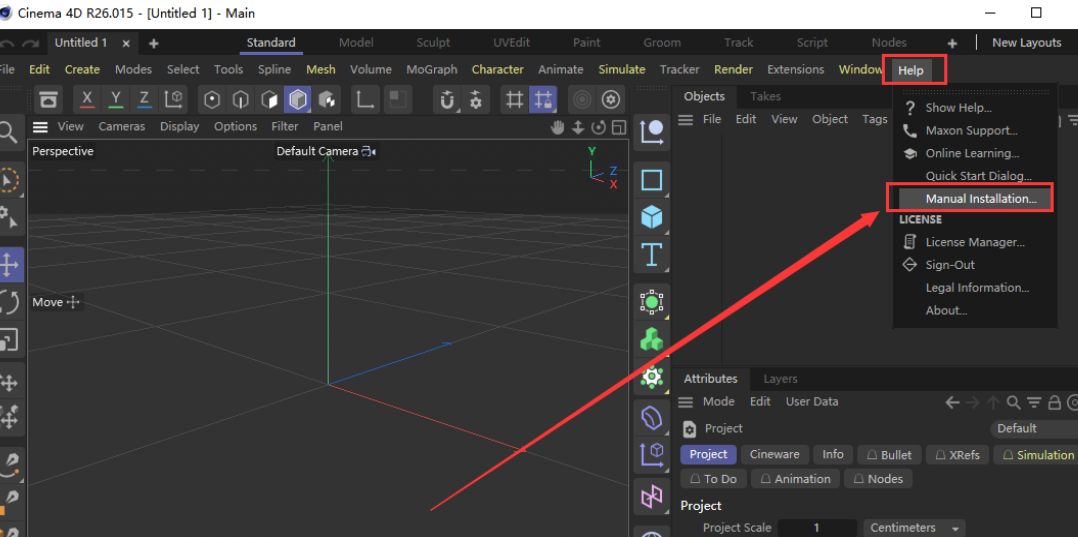The width and height of the screenshot is (1078, 537).
Task: Toggle the Enable Snap magnet icon
Action: (447, 100)
